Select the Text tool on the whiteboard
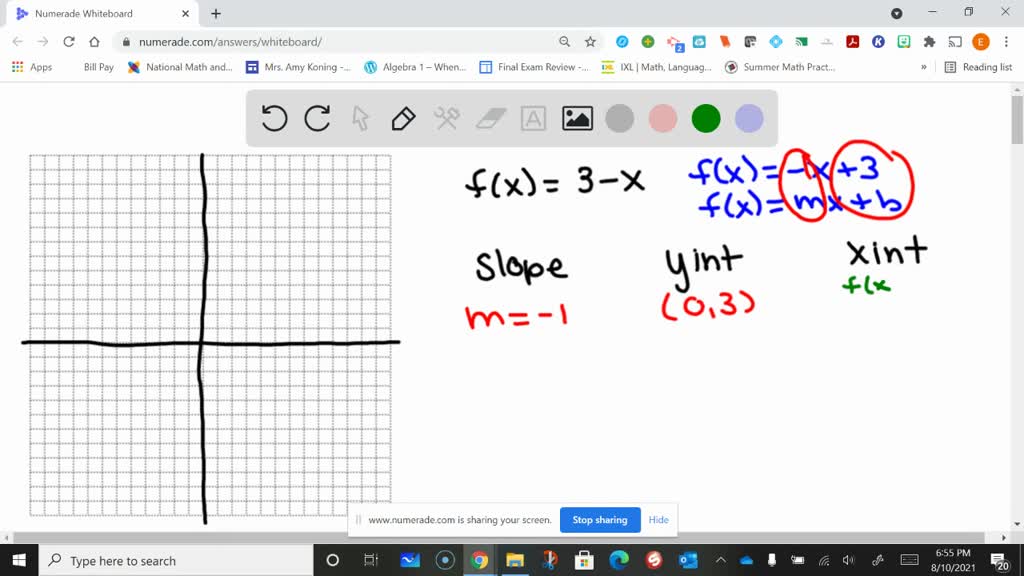The image size is (1024, 576). point(531,118)
